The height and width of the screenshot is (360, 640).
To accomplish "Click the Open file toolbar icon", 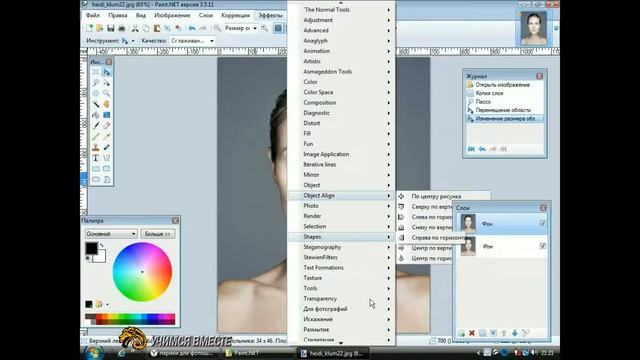I will pyautogui.click(x=100, y=28).
